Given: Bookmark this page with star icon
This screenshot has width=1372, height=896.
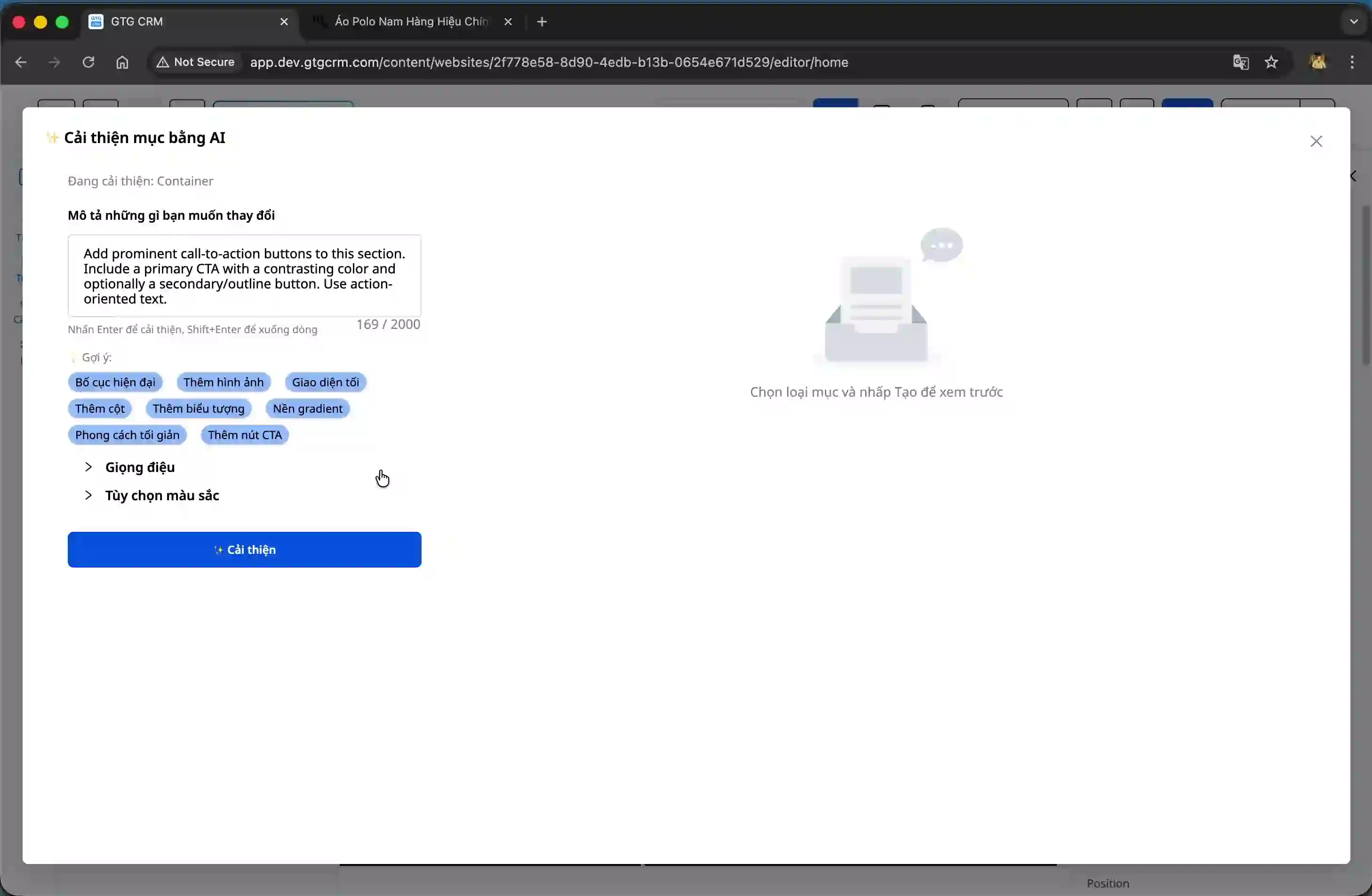Looking at the screenshot, I should [1271, 62].
